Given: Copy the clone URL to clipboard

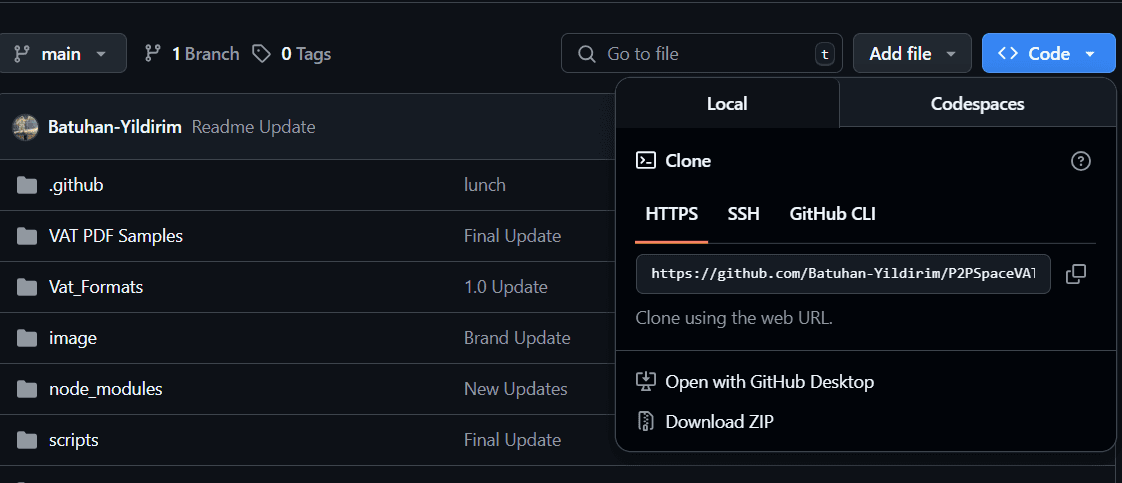Looking at the screenshot, I should 1076,274.
